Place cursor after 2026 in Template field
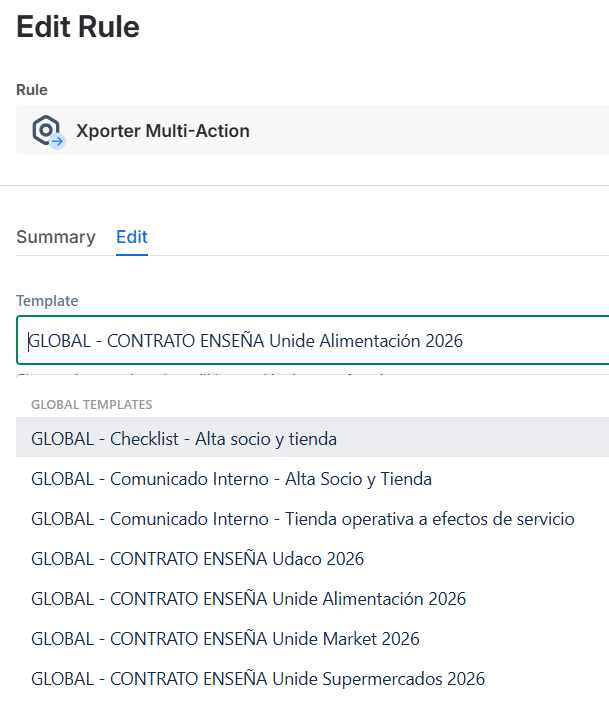The width and height of the screenshot is (609, 707). [x=465, y=341]
